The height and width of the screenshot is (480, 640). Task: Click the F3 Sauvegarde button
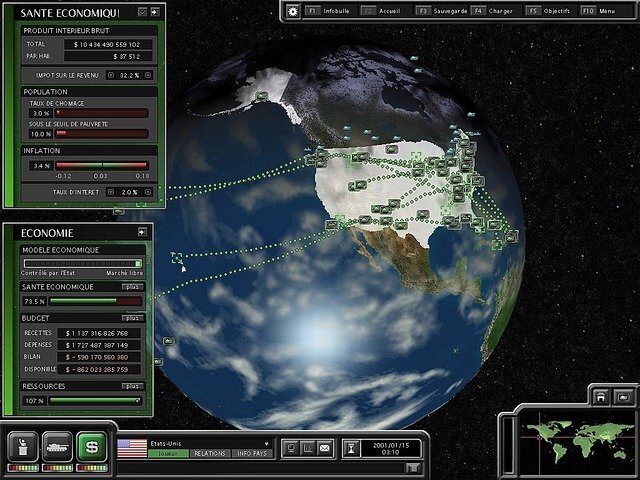coord(442,11)
